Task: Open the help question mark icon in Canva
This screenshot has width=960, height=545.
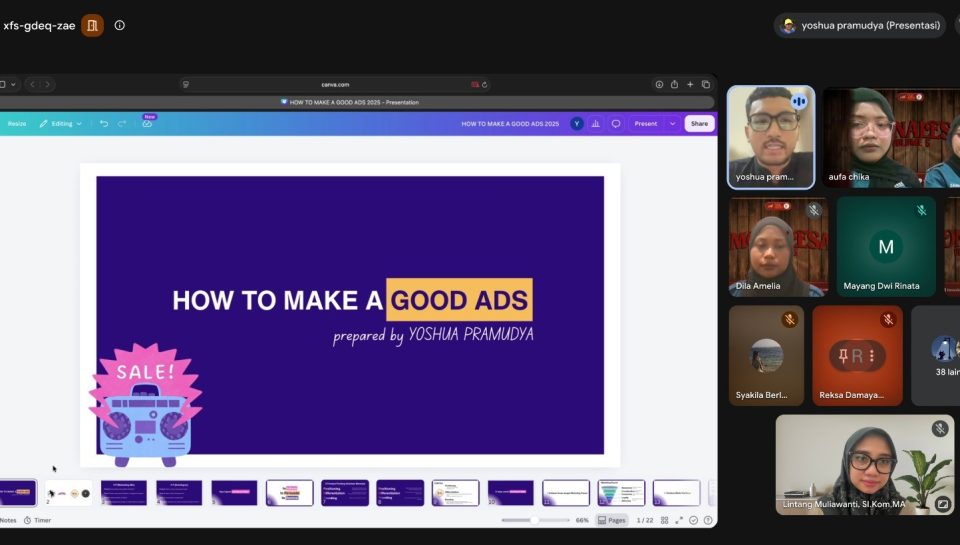Action: pyautogui.click(x=708, y=520)
